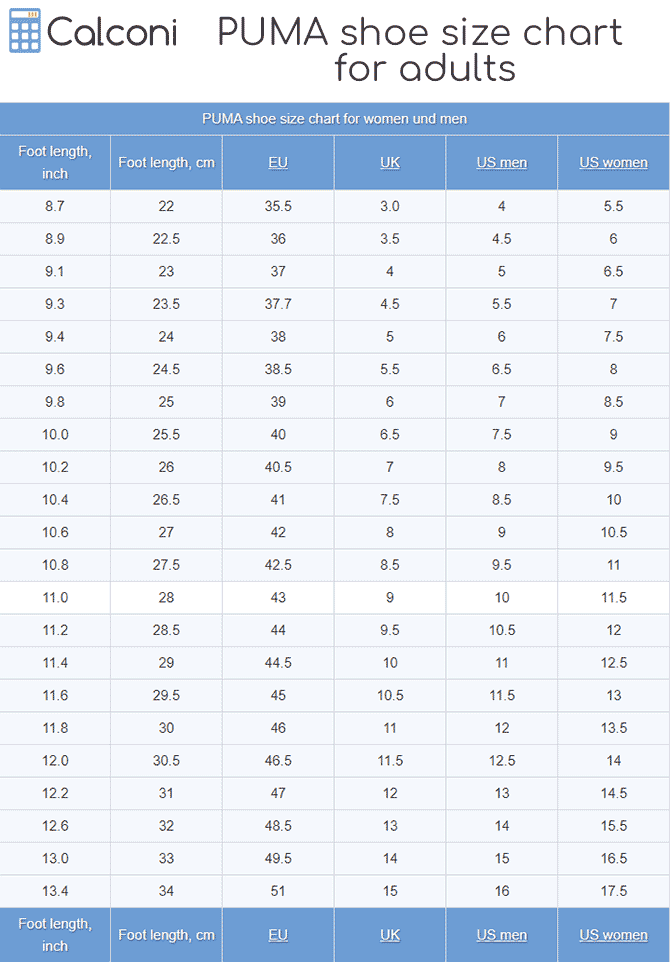Select the 'Foot length, inch' top column header
670x962 pixels.
(x=55, y=162)
